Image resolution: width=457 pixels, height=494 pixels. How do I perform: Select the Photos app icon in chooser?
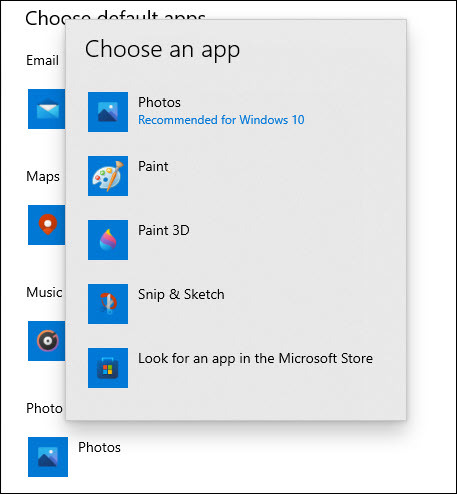(x=108, y=112)
